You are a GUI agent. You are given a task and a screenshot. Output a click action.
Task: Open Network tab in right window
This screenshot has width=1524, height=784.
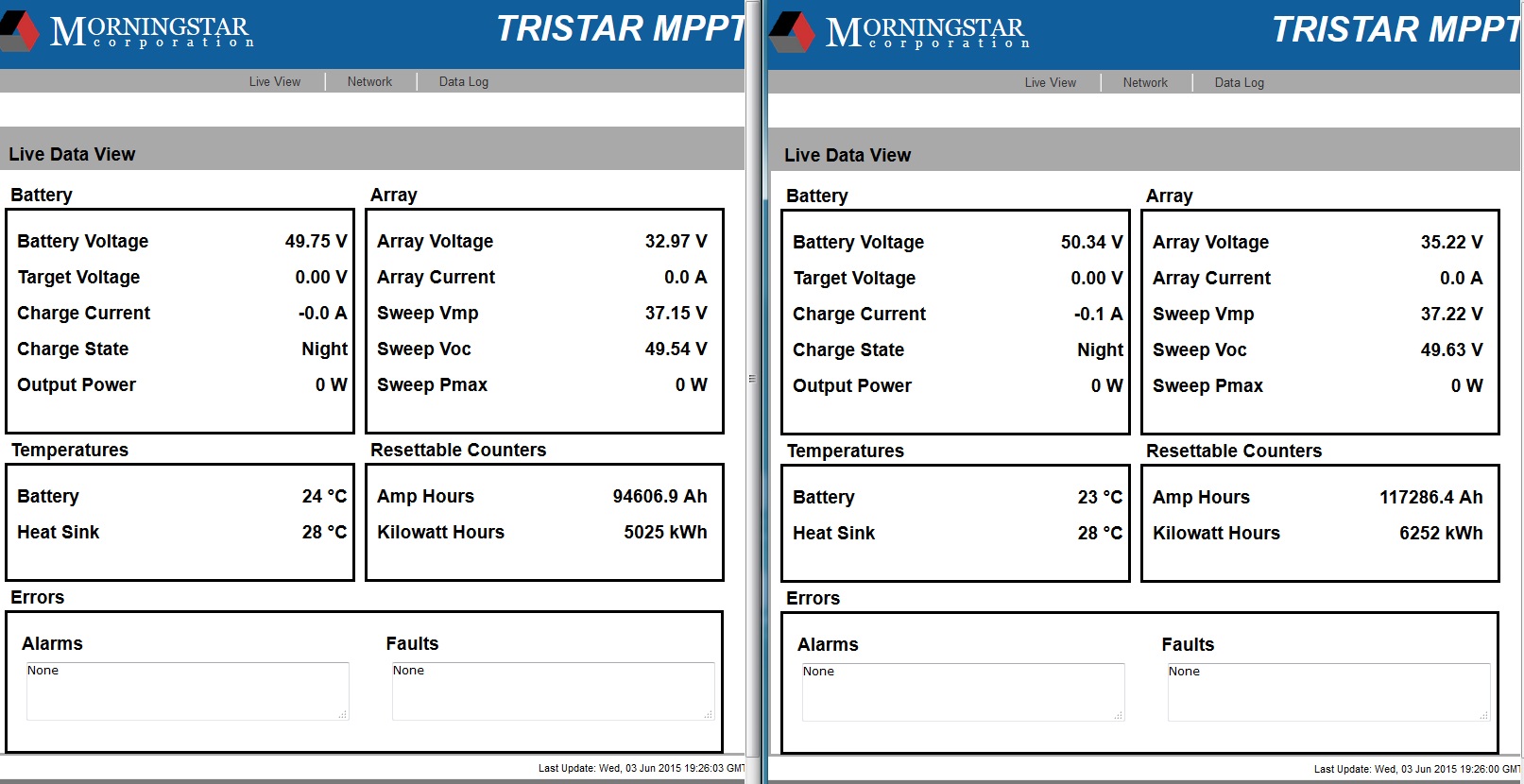[x=1145, y=83]
